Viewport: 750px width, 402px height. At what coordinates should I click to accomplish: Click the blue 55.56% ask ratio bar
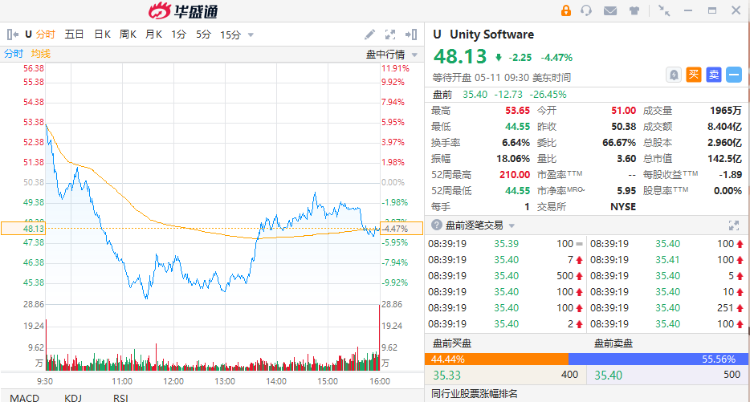pos(658,359)
